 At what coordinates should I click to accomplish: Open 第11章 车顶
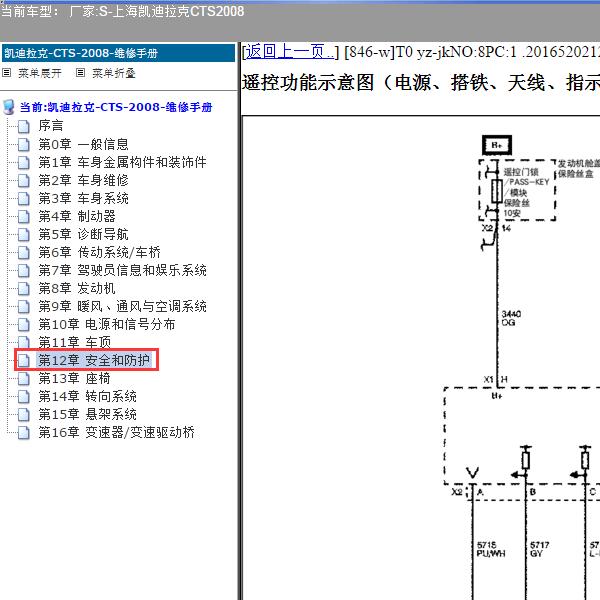(x=75, y=342)
